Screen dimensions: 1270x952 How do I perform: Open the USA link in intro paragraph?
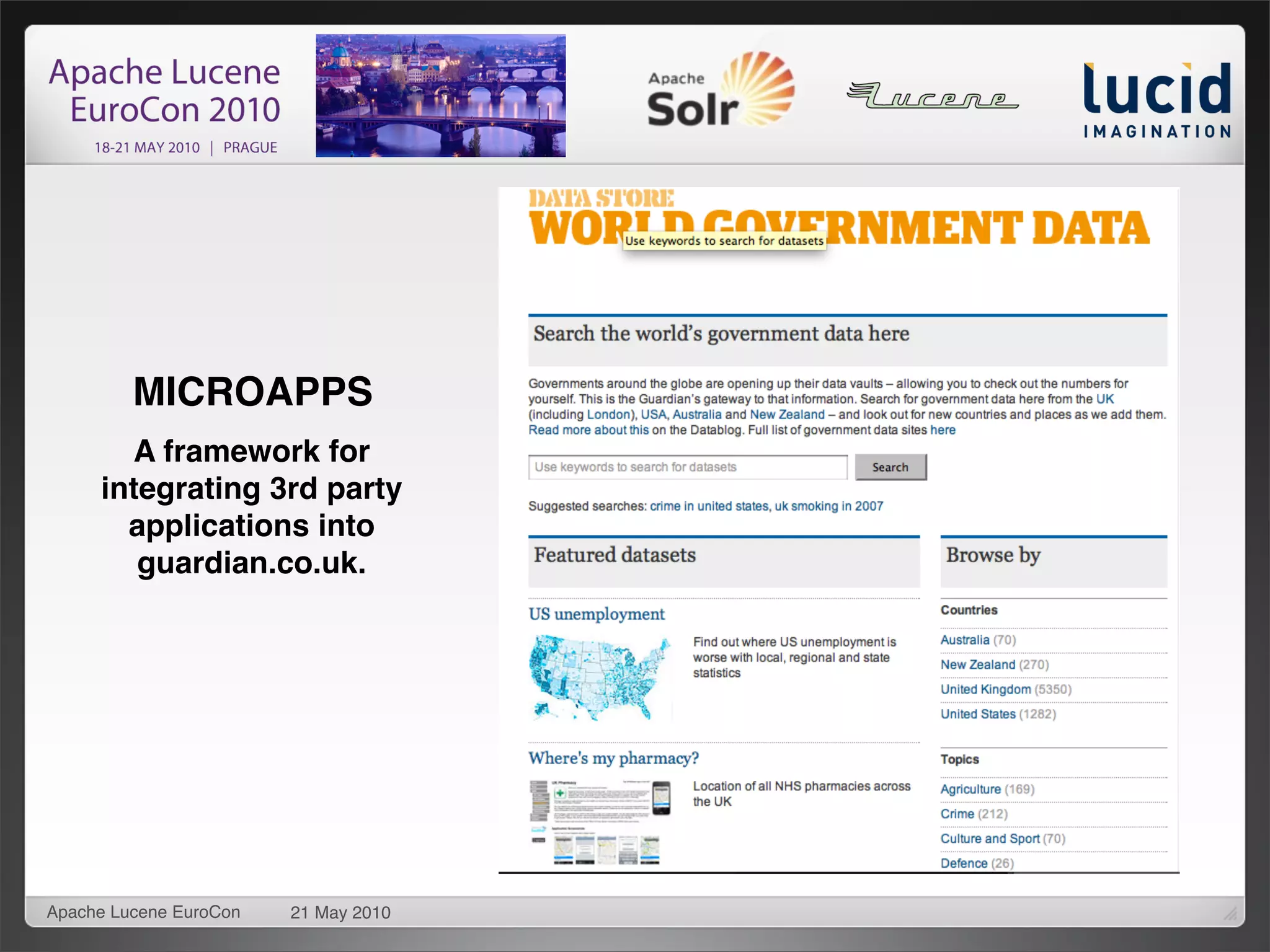click(x=653, y=415)
